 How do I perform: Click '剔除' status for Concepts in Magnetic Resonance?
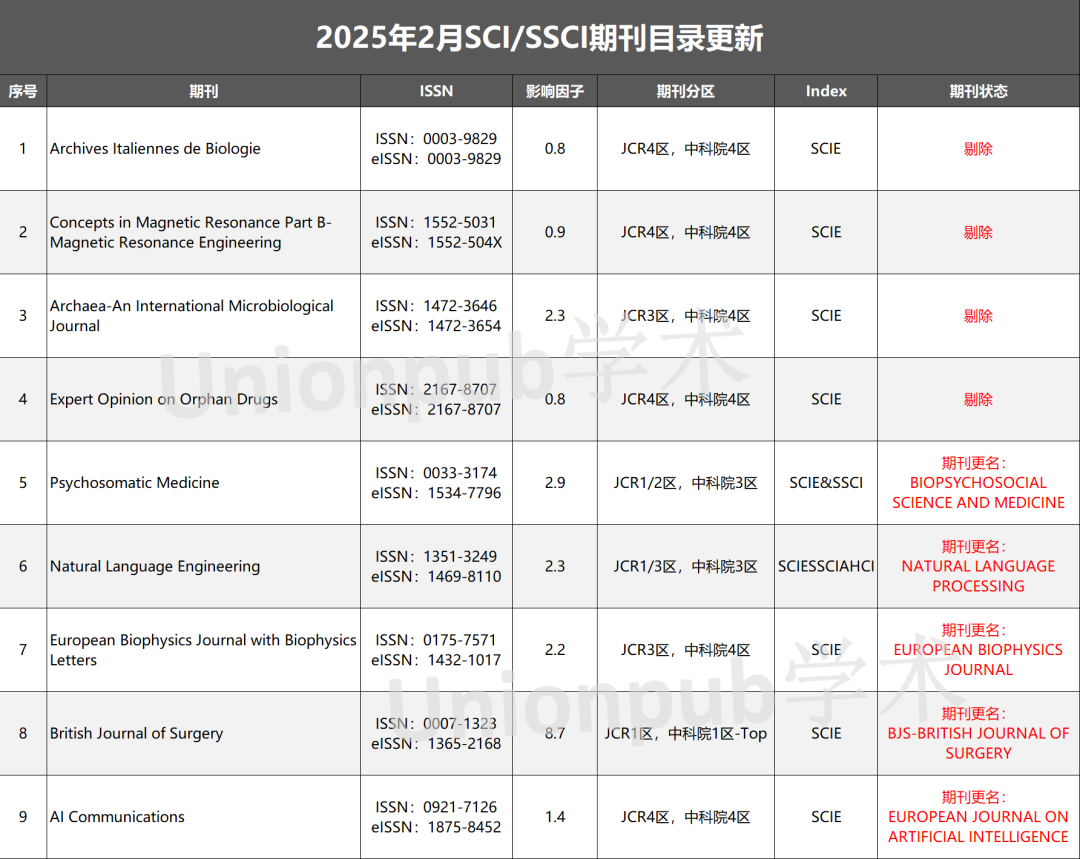point(978,232)
